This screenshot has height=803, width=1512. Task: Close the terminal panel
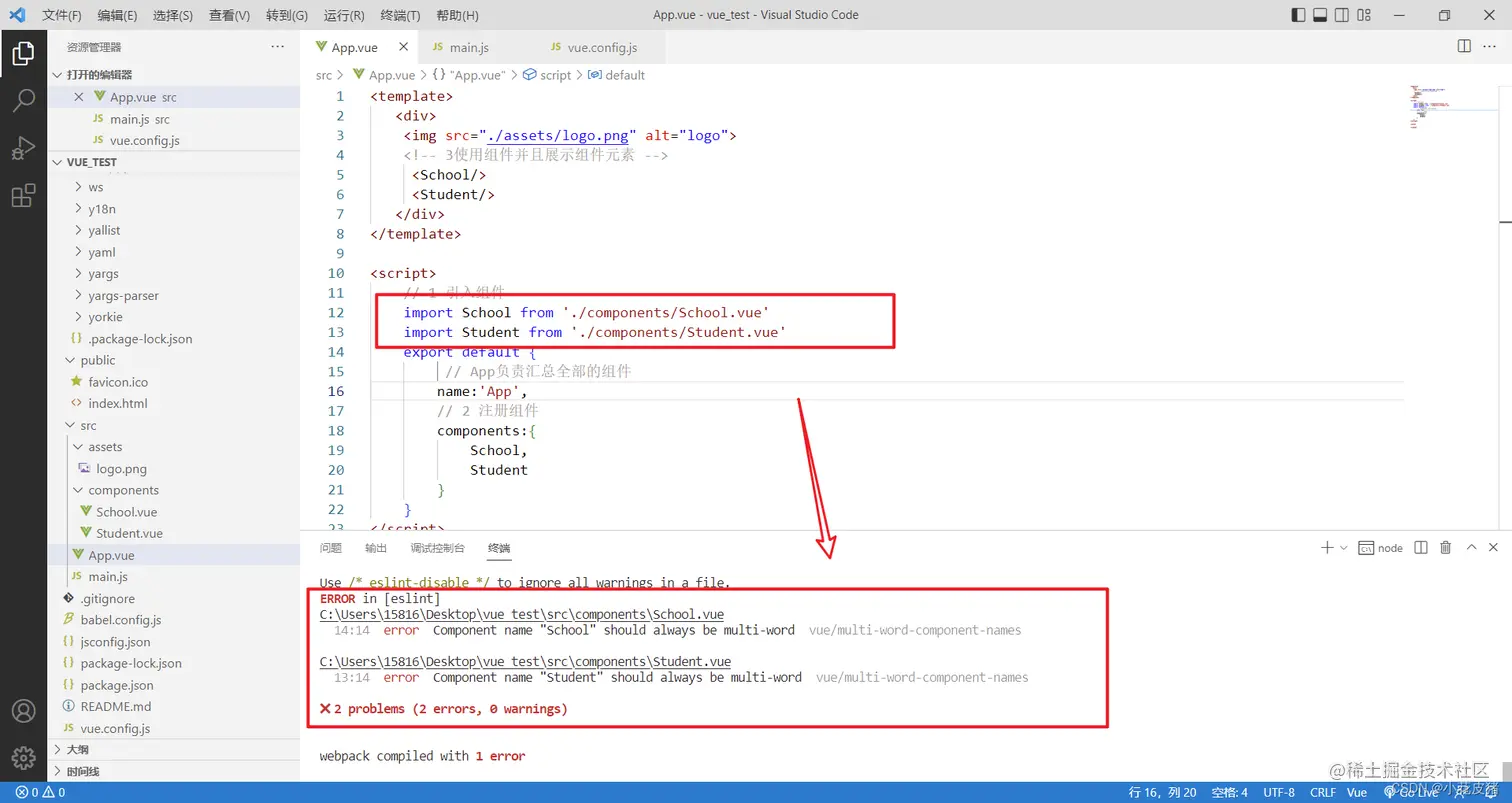(1493, 547)
